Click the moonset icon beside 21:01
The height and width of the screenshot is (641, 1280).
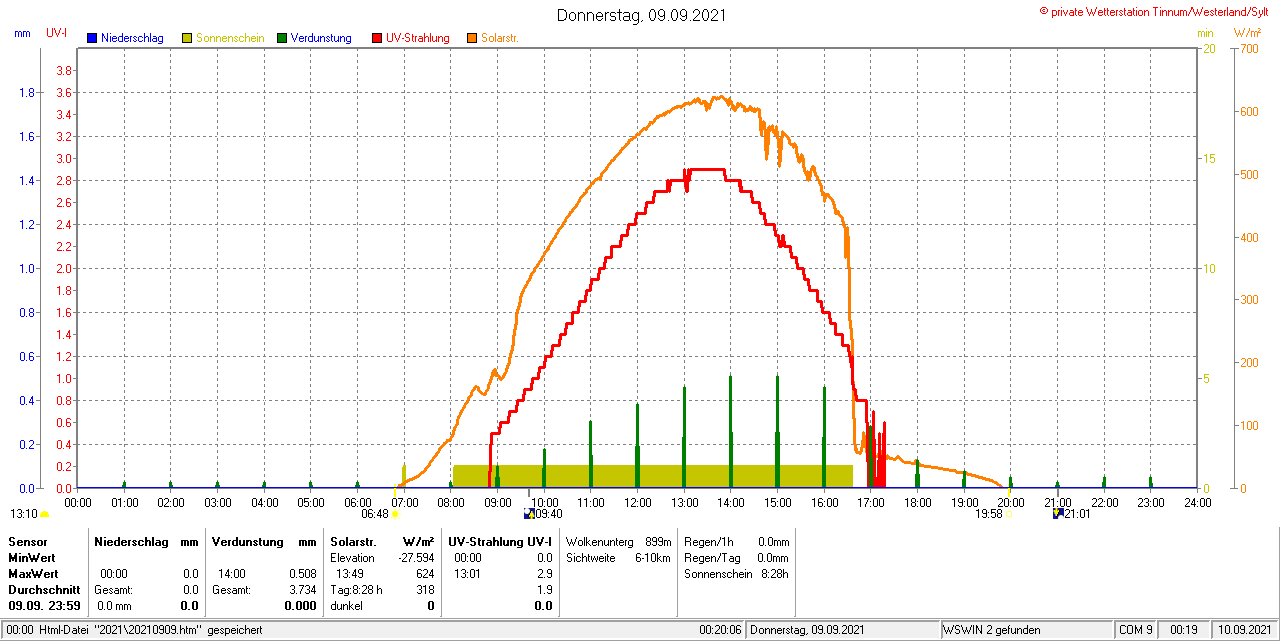click(x=1056, y=514)
